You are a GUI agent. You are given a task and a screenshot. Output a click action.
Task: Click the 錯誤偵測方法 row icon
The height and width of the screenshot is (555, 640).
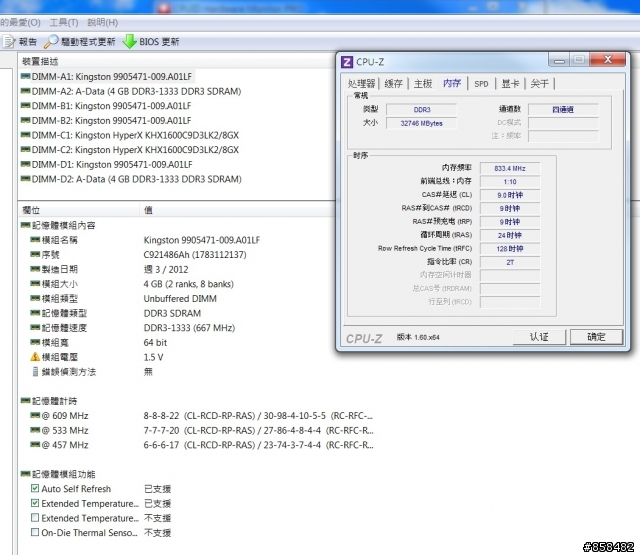pos(35,372)
